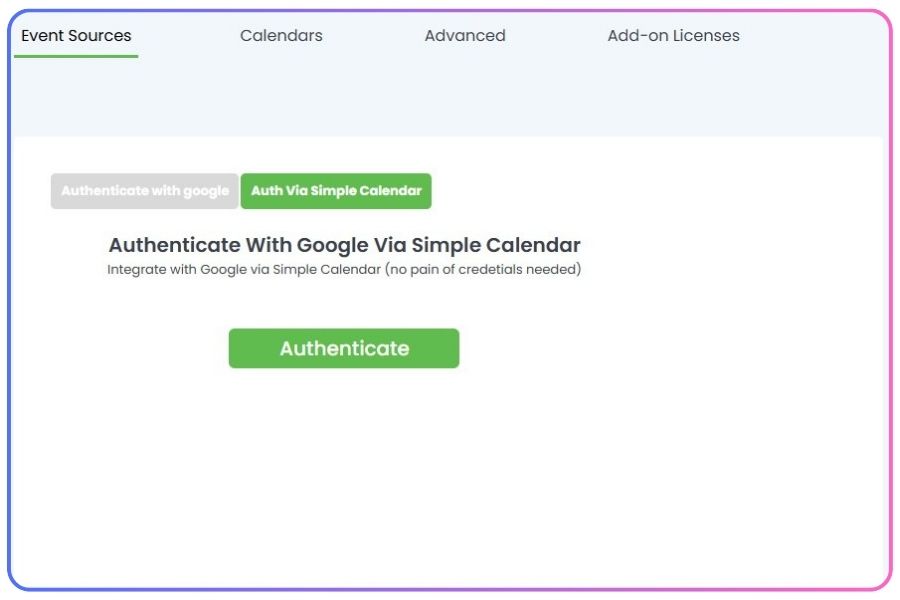
Task: Click the word Calendars in the tab bar
Action: click(x=281, y=36)
